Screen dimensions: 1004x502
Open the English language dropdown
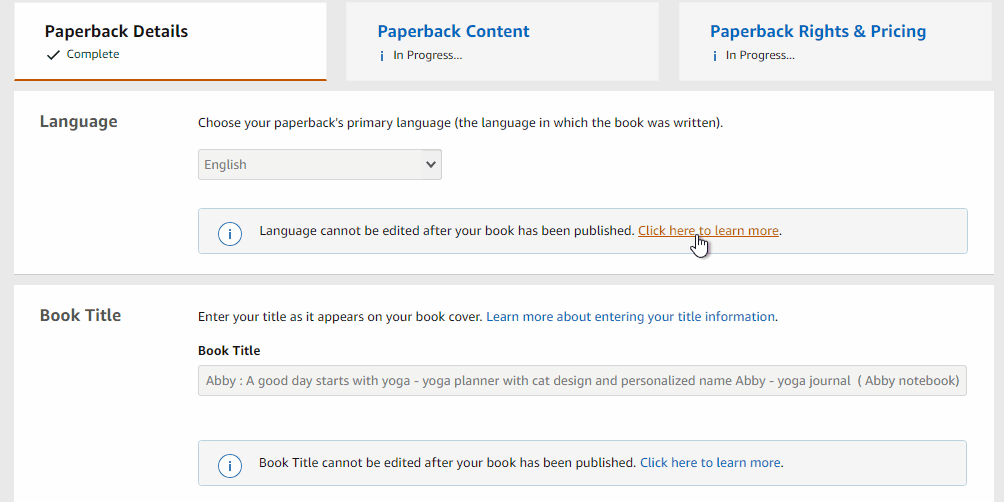(320, 165)
